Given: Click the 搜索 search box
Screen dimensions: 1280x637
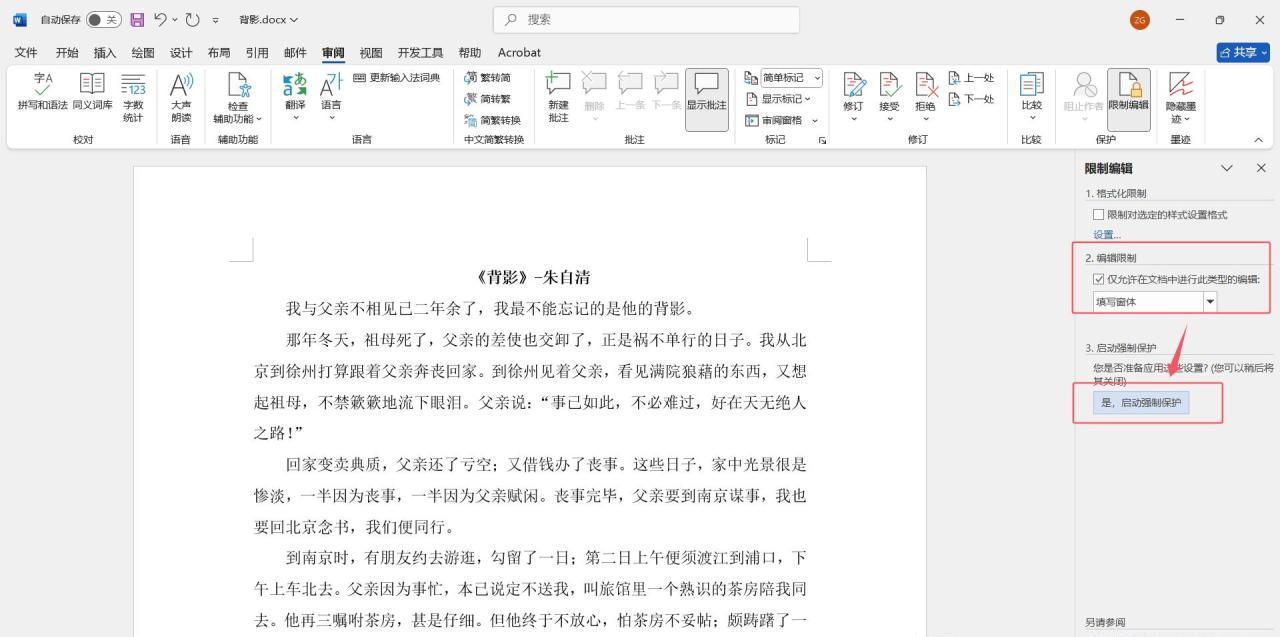Looking at the screenshot, I should 645,18.
